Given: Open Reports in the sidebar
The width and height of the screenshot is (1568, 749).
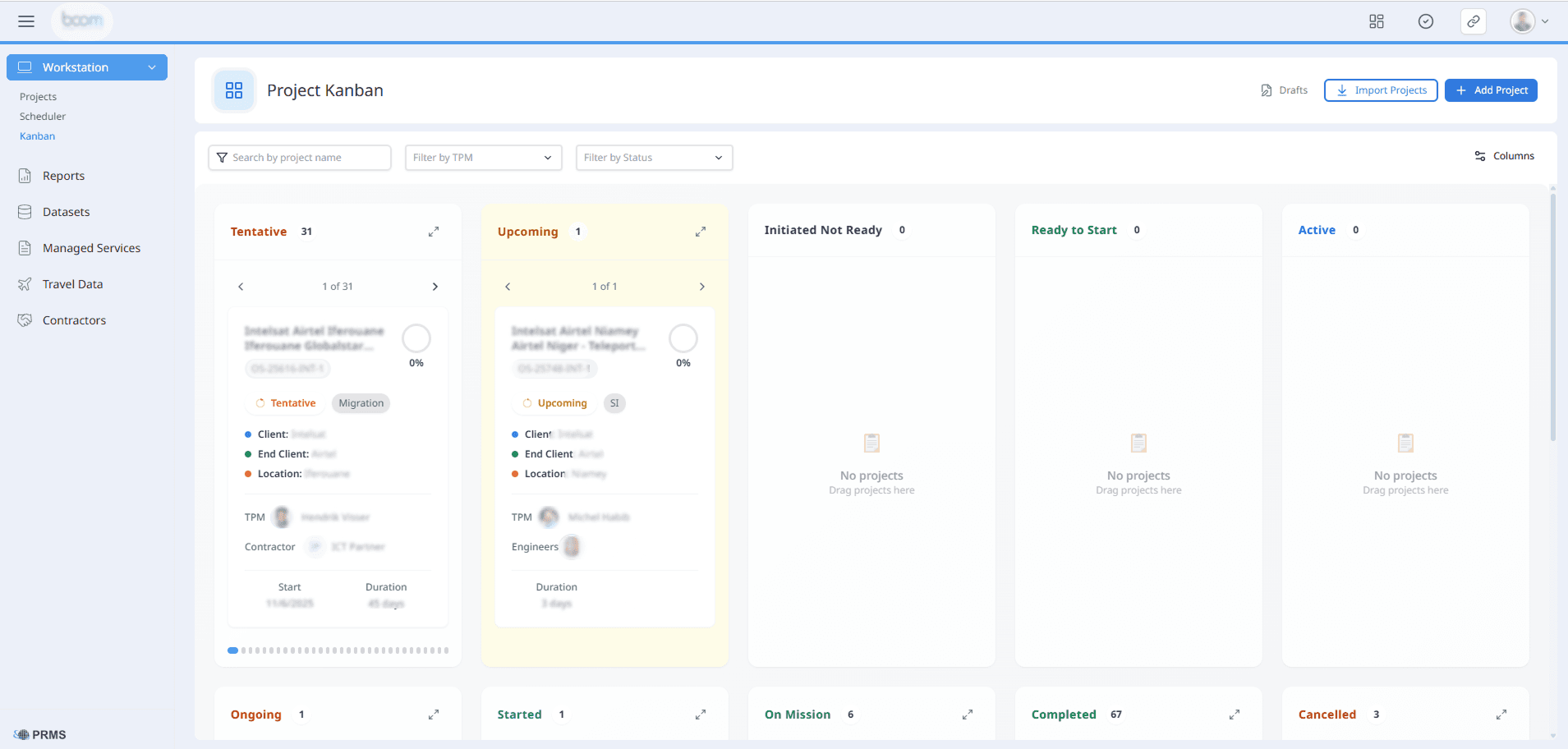Looking at the screenshot, I should pyautogui.click(x=63, y=176).
